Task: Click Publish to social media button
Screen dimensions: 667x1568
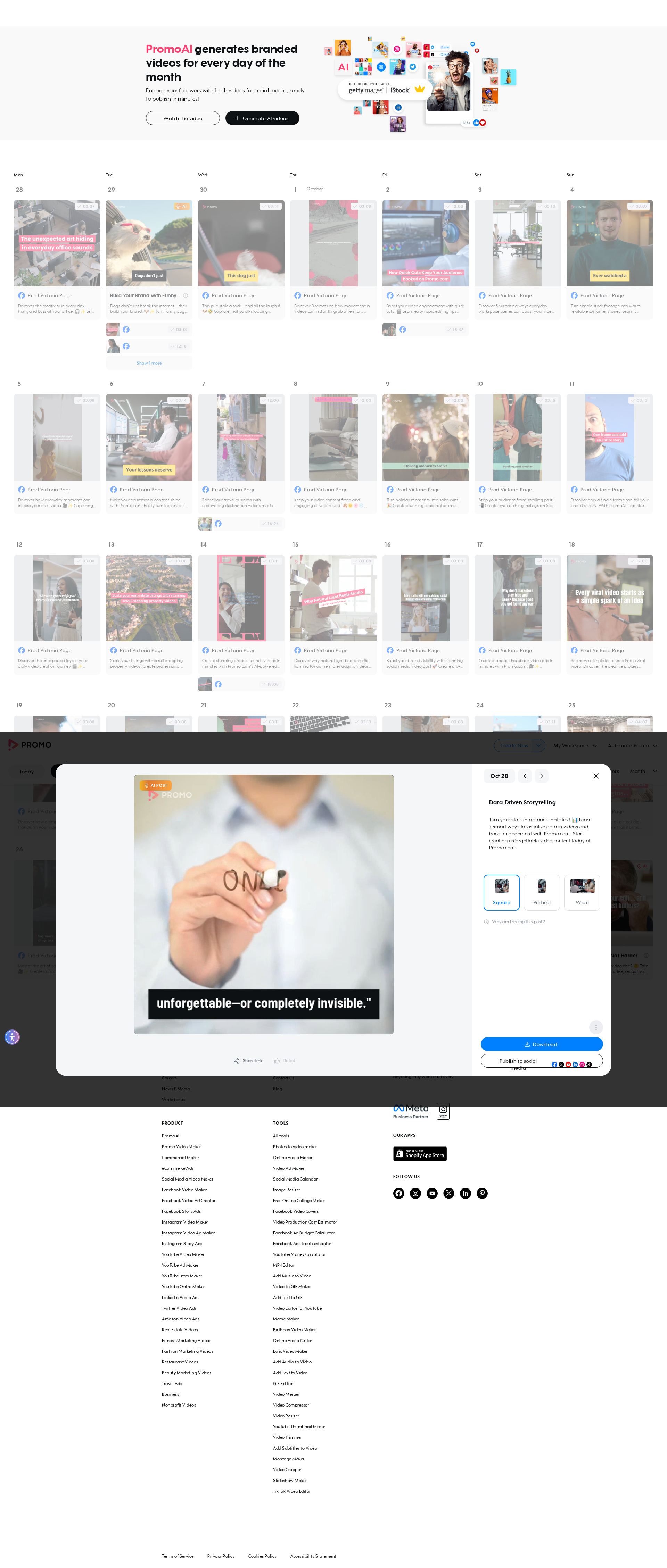Action: click(x=542, y=1061)
